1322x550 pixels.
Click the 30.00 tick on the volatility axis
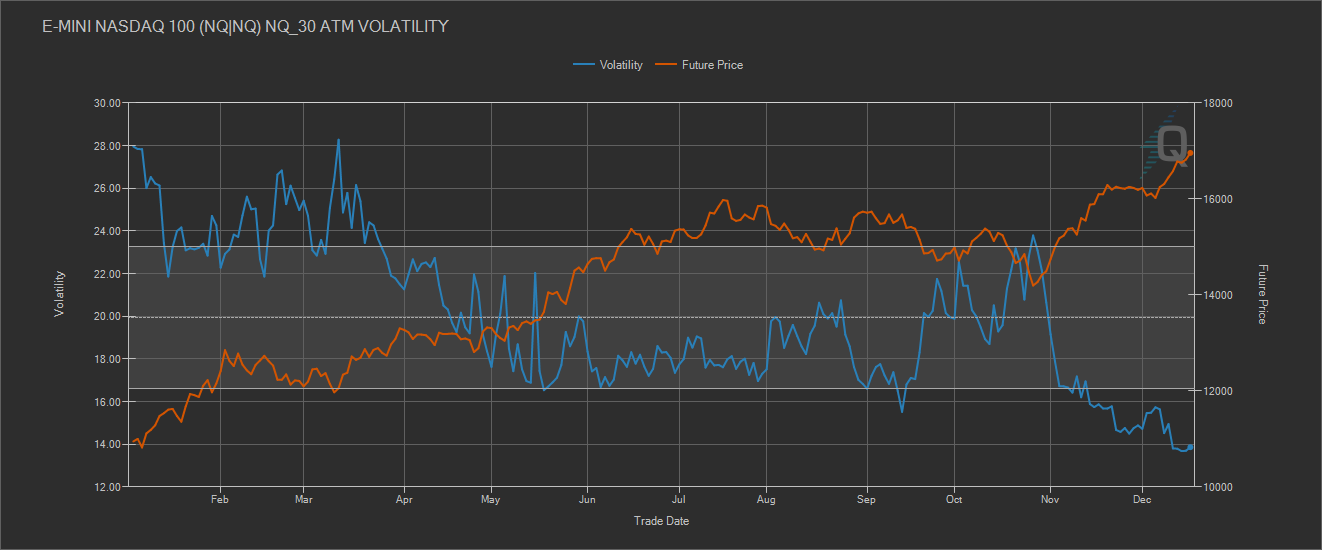106,103
